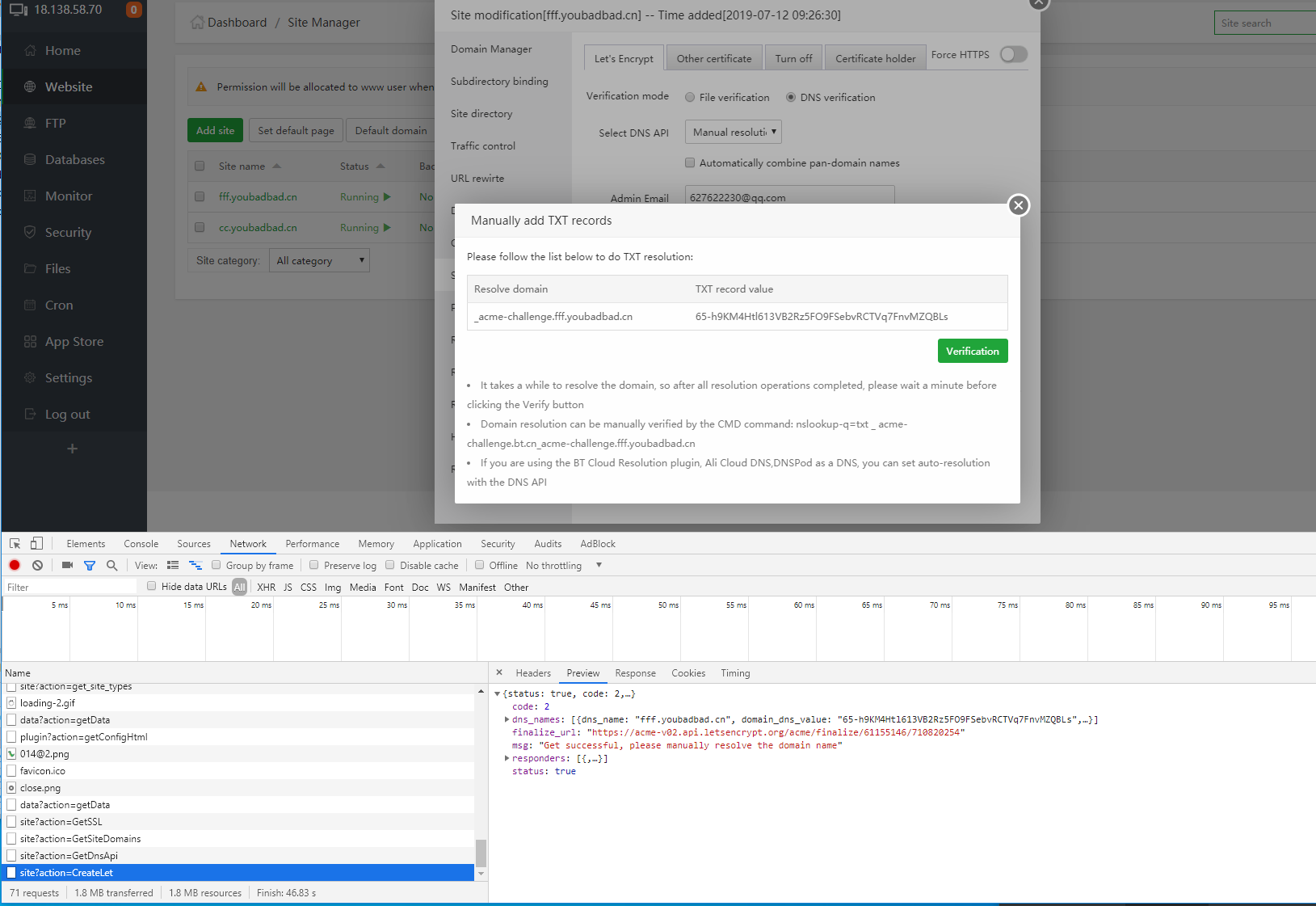Close the request details preview pane
The height and width of the screenshot is (906, 1316).
pyautogui.click(x=499, y=672)
